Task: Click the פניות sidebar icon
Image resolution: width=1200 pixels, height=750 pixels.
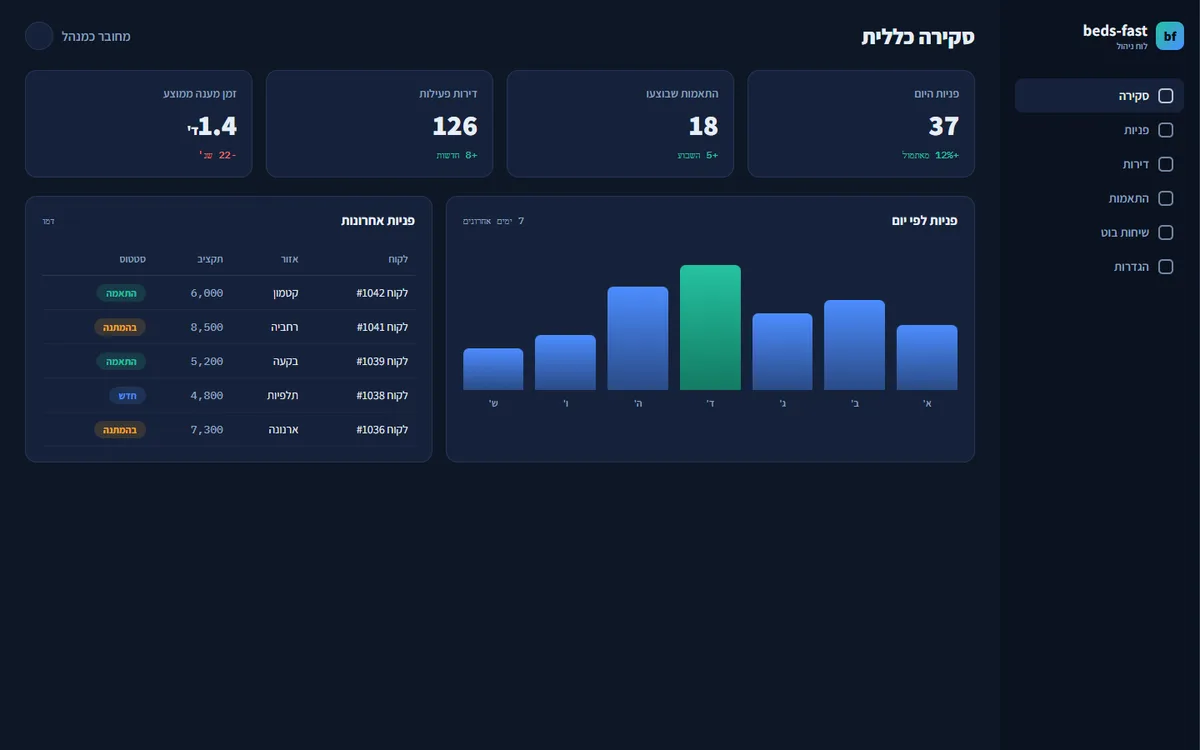Action: [1165, 130]
